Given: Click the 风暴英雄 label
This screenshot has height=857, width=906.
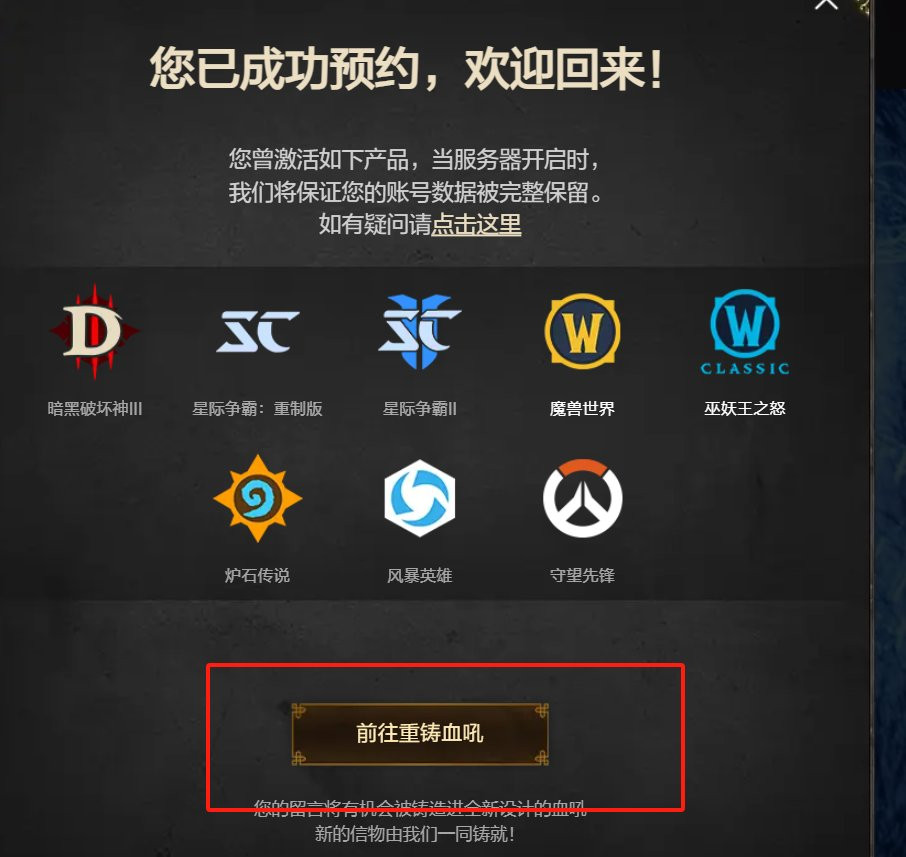Looking at the screenshot, I should [x=420, y=575].
